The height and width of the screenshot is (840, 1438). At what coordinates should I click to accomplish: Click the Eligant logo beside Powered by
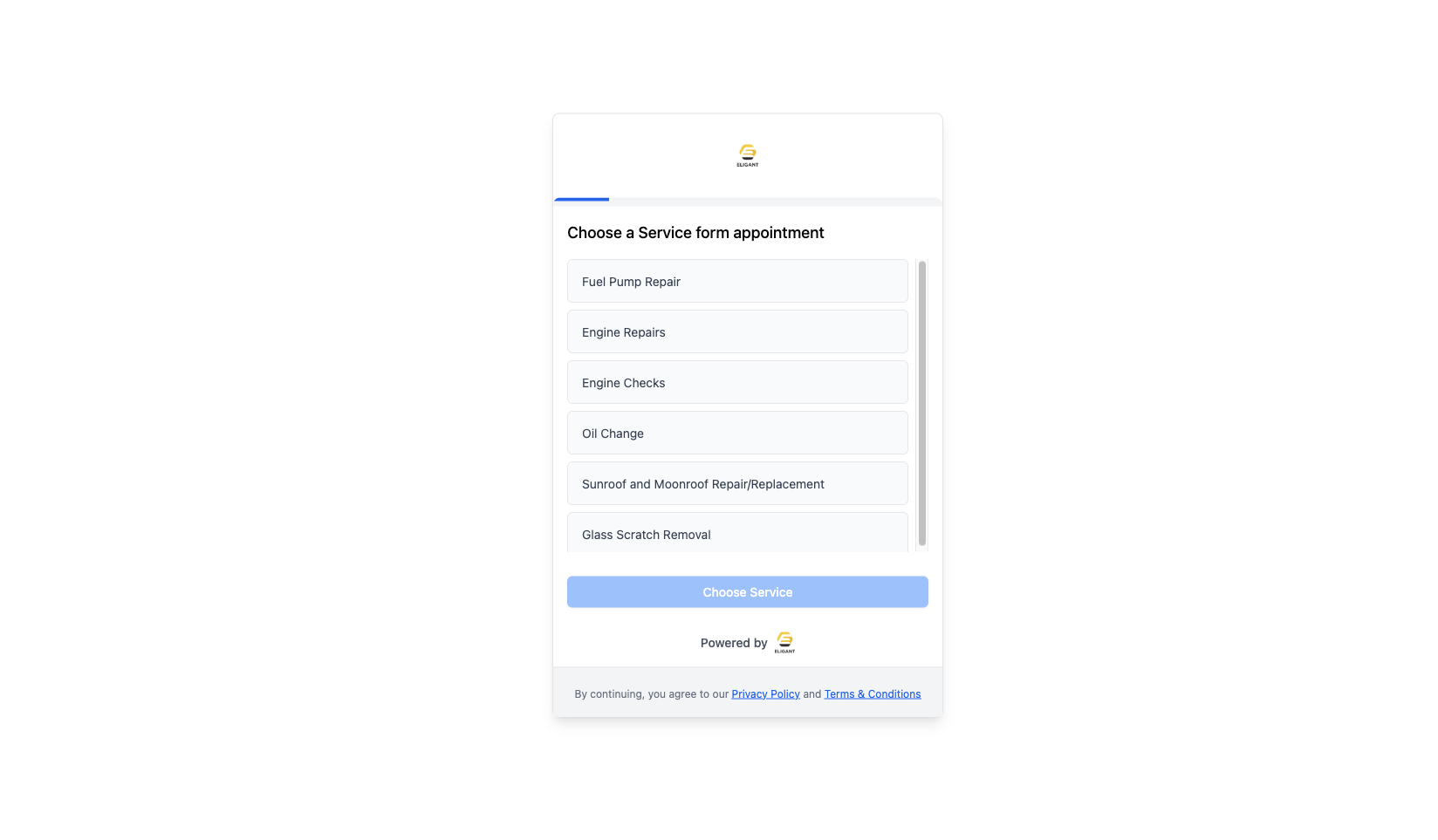784,642
